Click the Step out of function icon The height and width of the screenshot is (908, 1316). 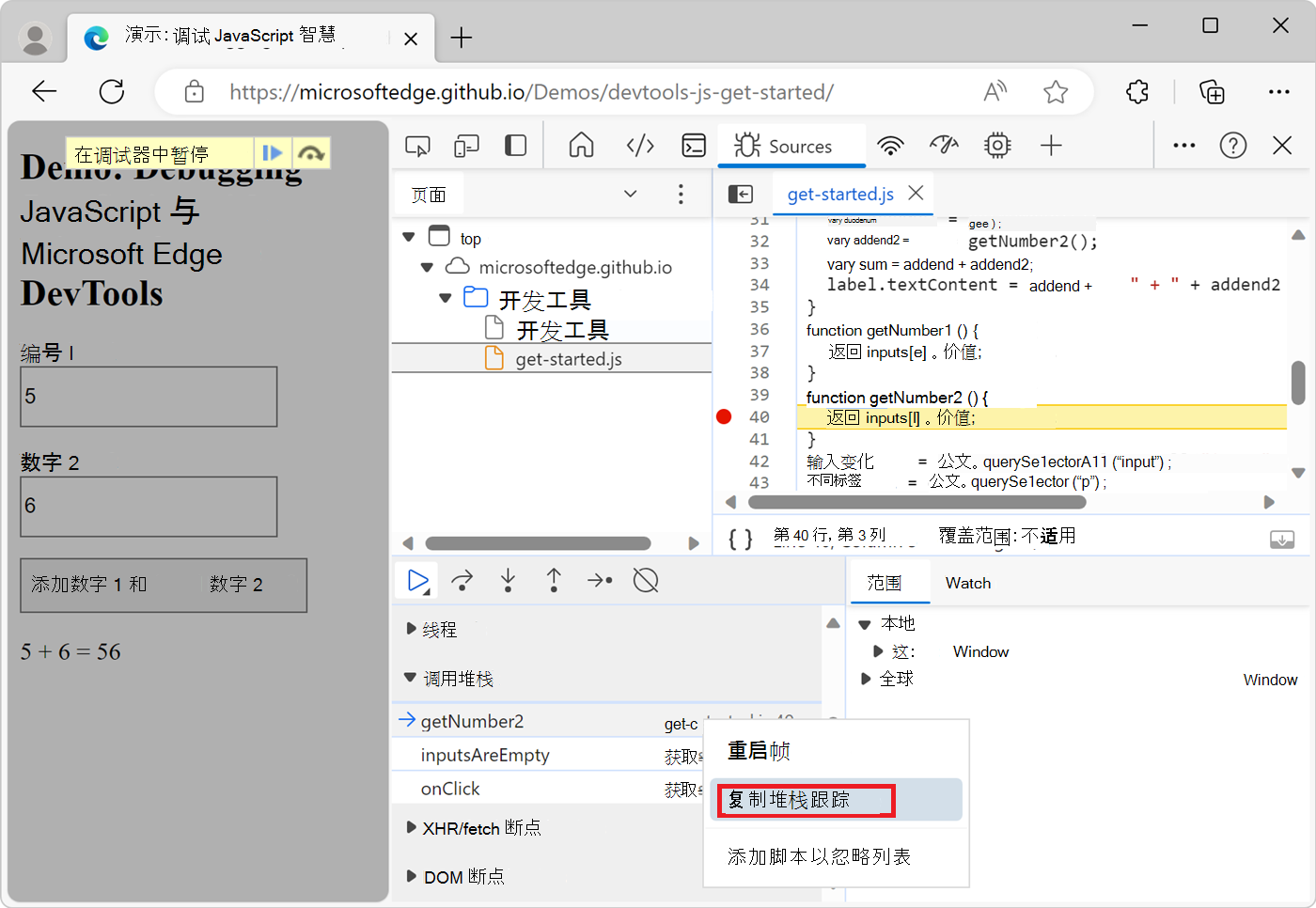coord(554,581)
